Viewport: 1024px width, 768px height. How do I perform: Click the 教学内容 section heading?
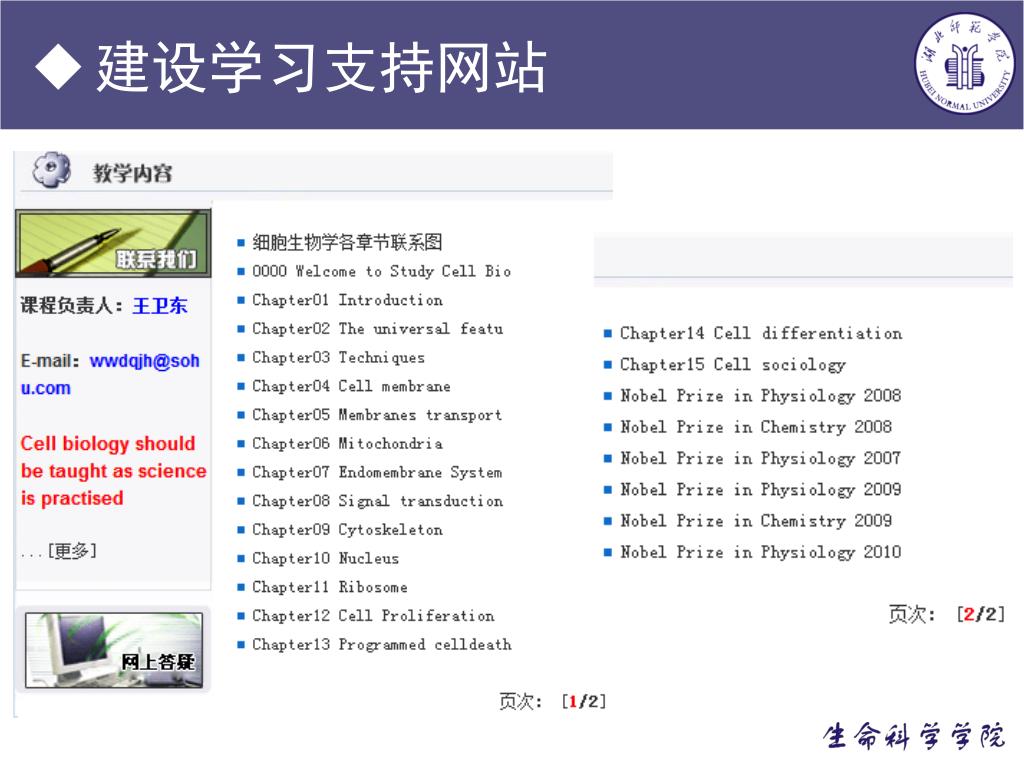click(133, 173)
